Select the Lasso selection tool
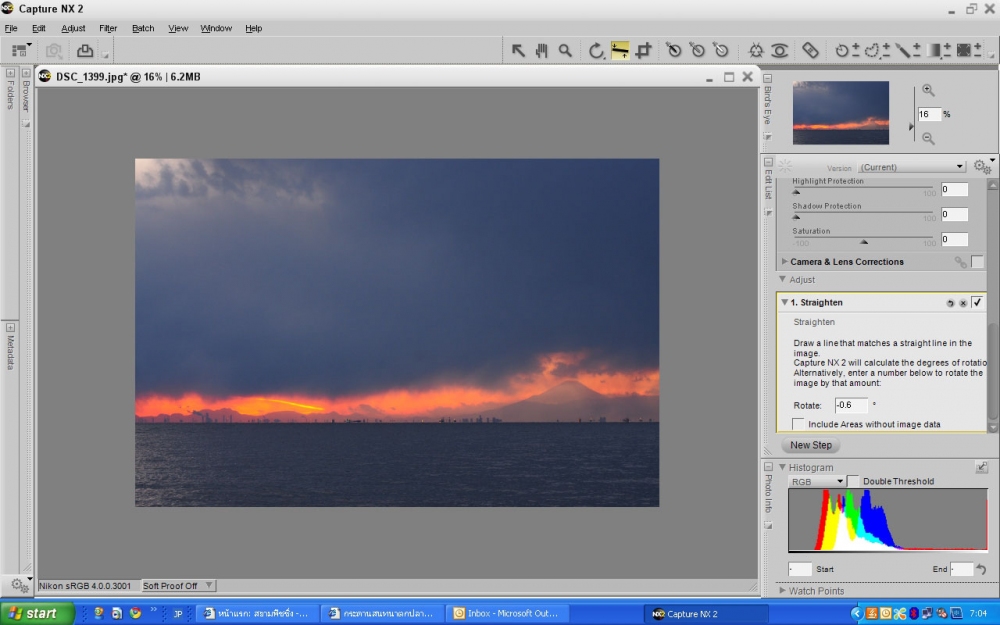Screen dimensions: 1000x625 (872, 50)
